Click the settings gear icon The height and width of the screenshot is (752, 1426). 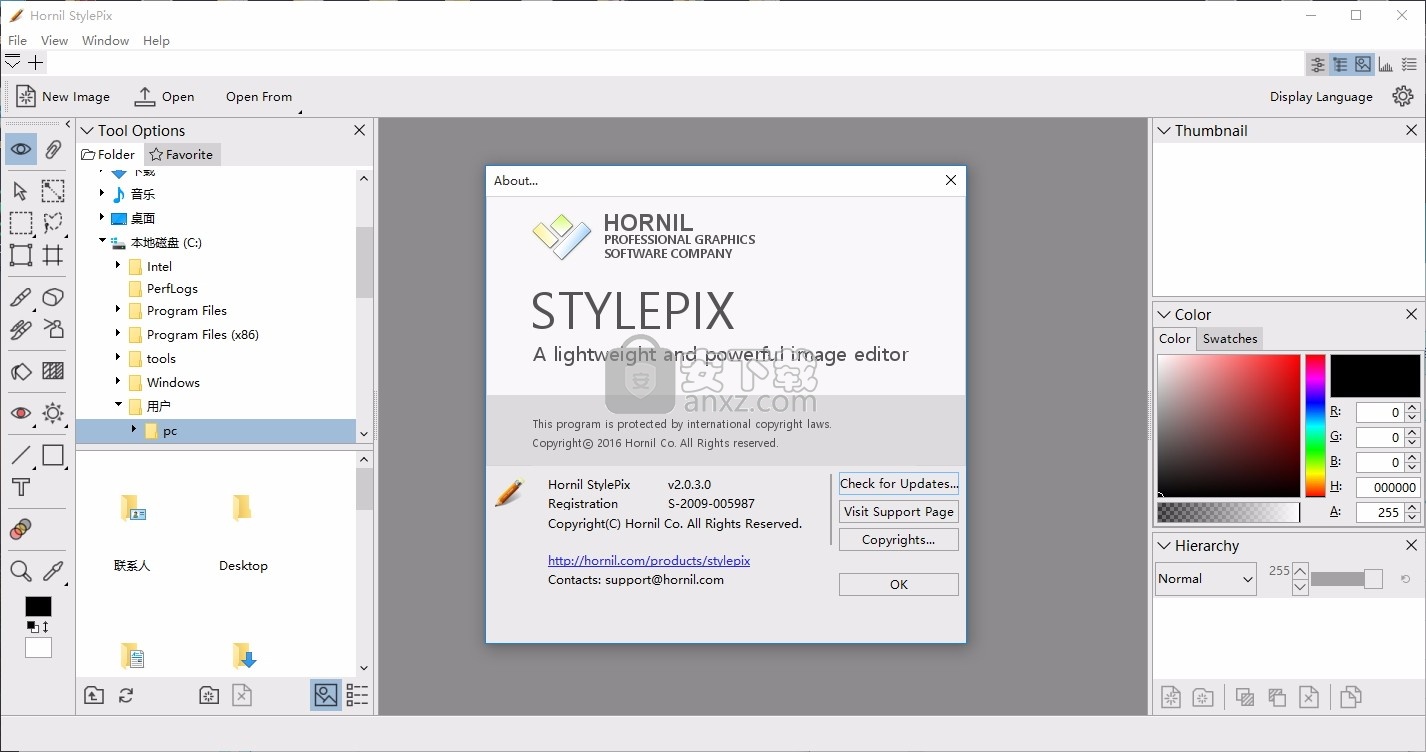tap(1403, 96)
